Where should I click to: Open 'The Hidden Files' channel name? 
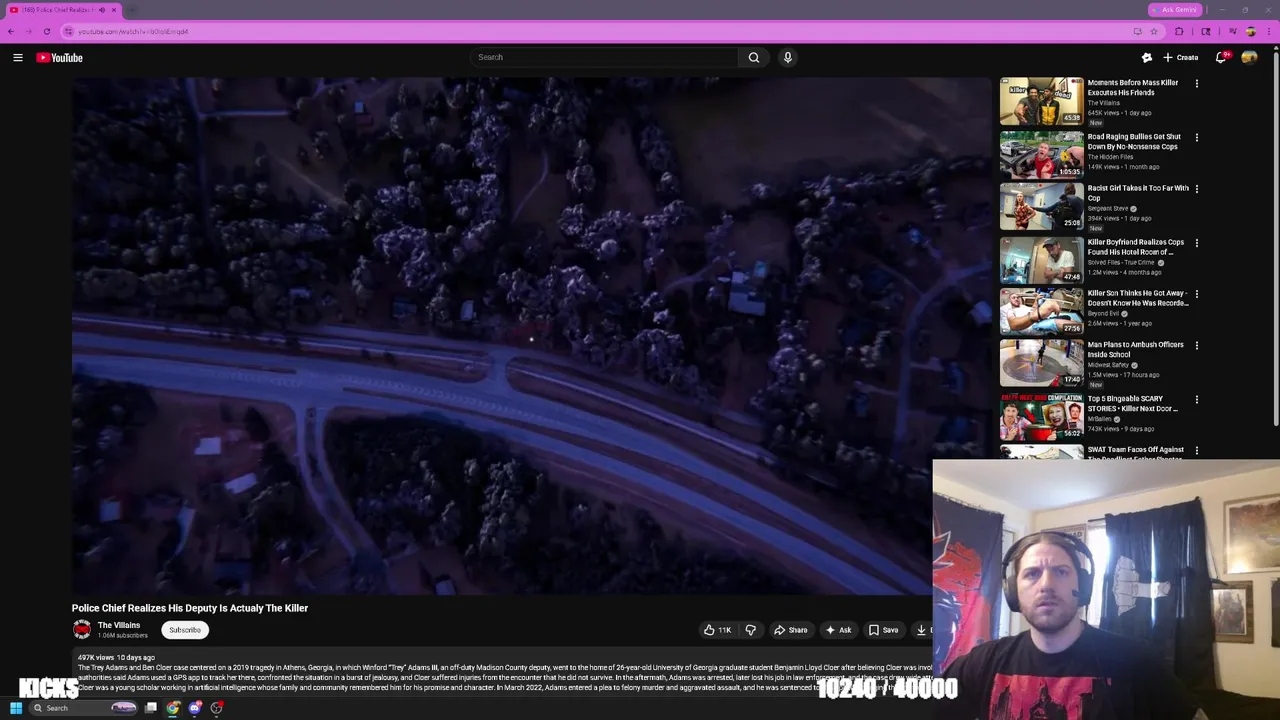[x=1110, y=157]
